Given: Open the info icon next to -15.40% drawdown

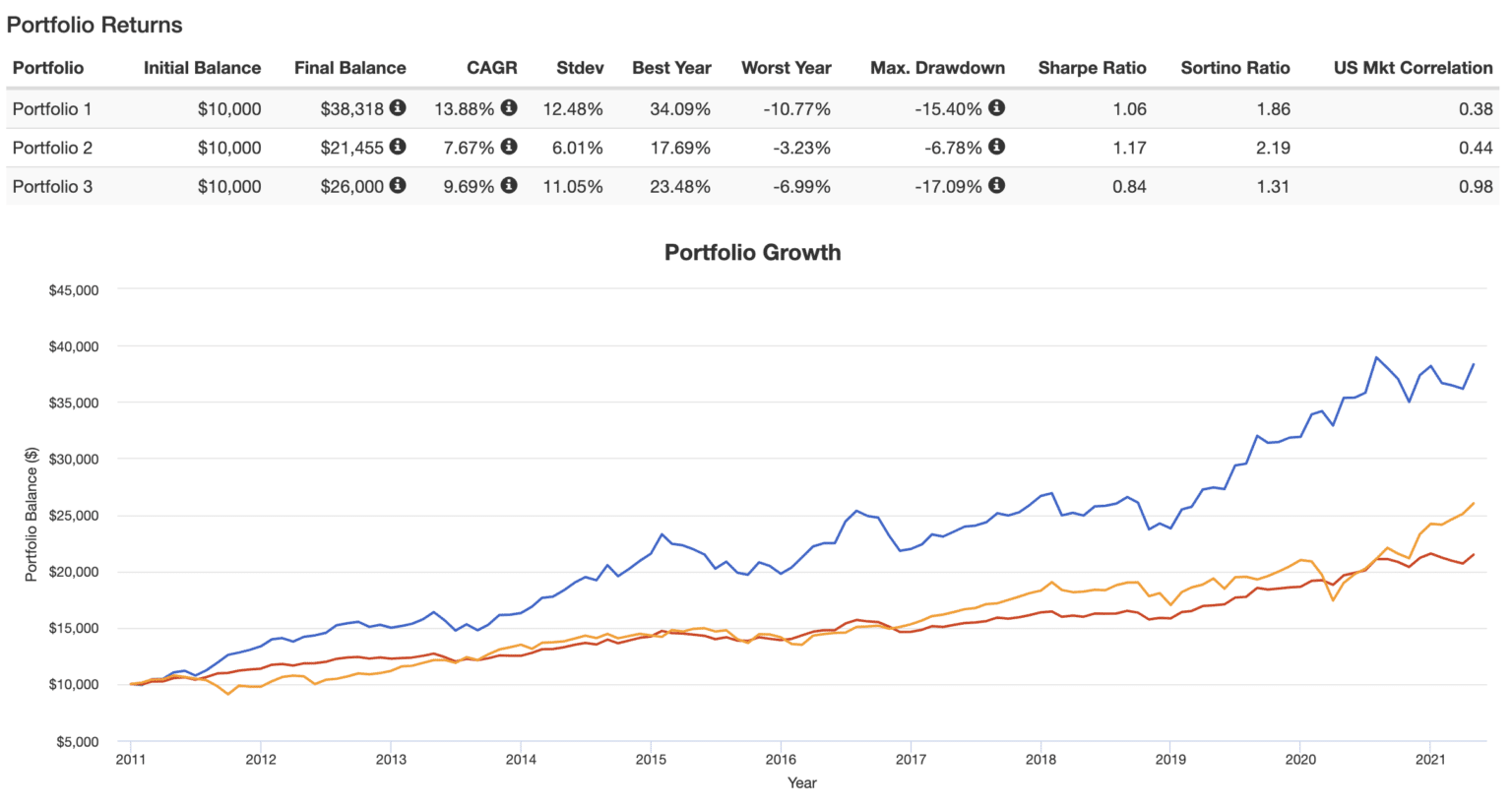Looking at the screenshot, I should 997,108.
